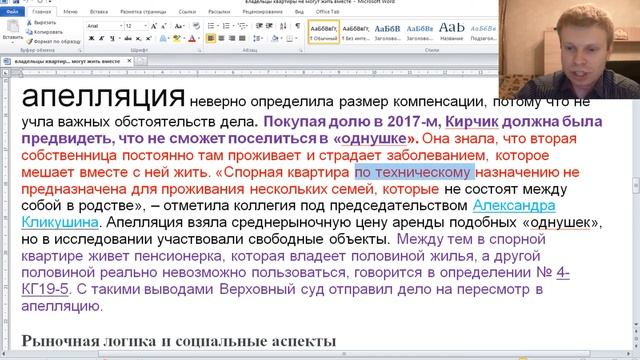Apply strikethrough formatting
The image size is (640, 360).
(x=128, y=38)
